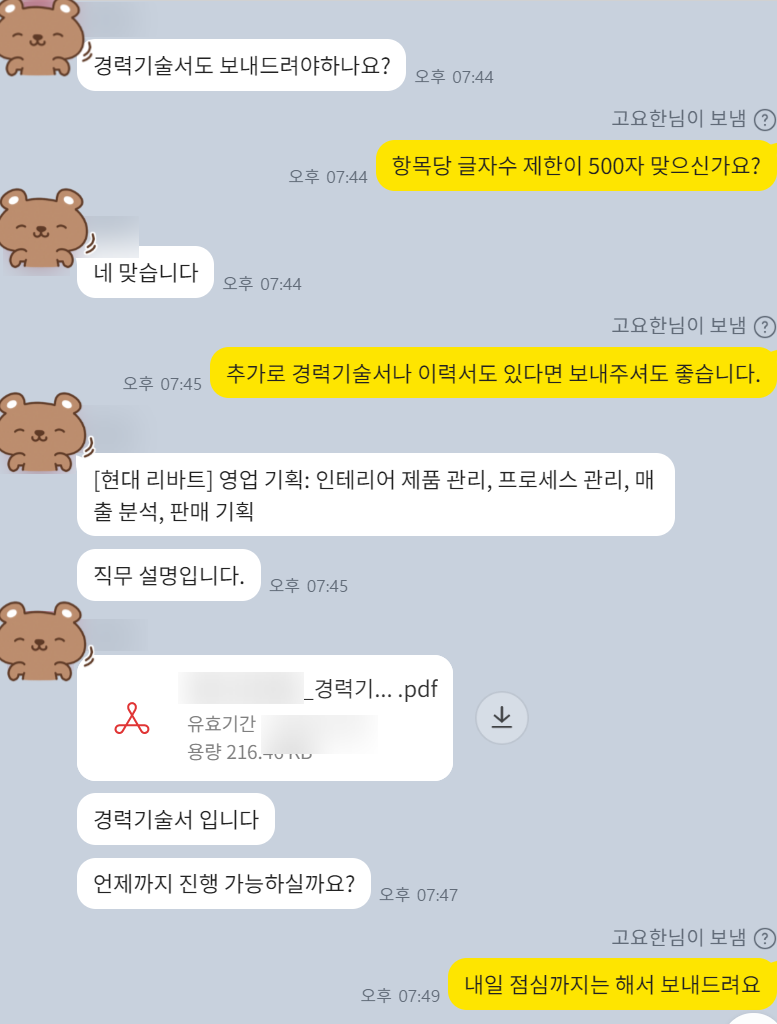
Task: Select the 항목당 글자수 제한이 500자 bubble
Action: [576, 166]
